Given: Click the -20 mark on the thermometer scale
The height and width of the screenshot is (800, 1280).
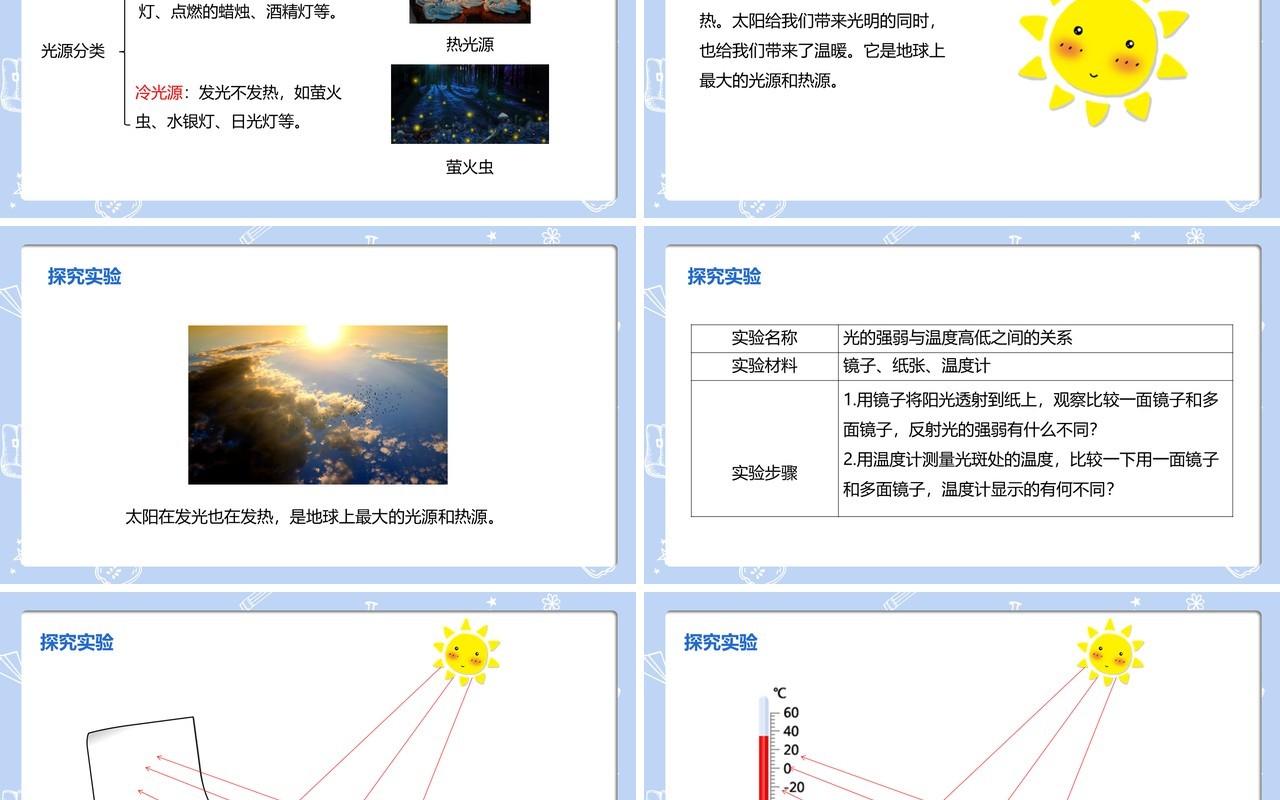Looking at the screenshot, I should click(796, 787).
